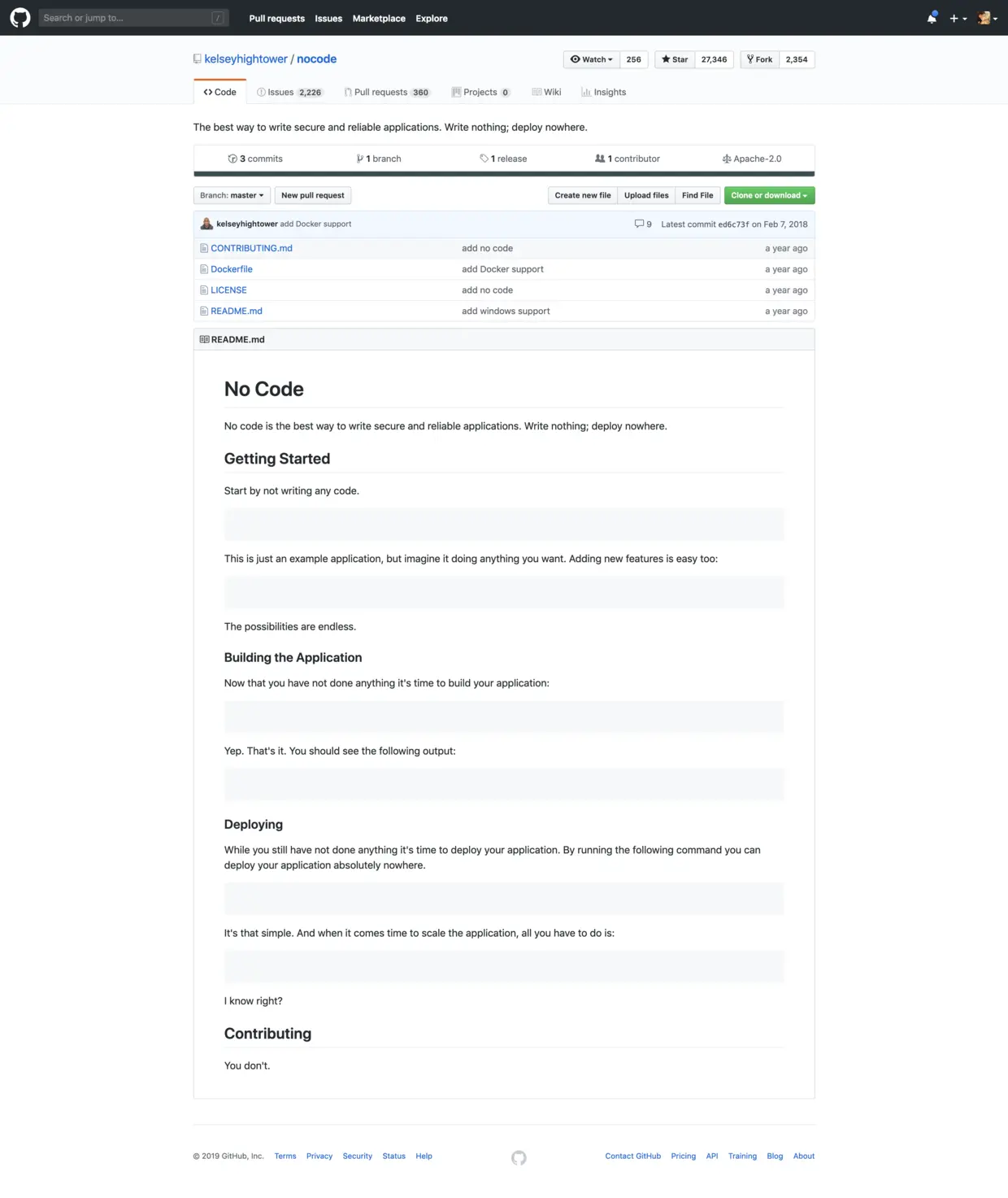Click the repository book icon beside kelseyhightower
The height and width of the screenshot is (1198, 1008).
tap(197, 59)
